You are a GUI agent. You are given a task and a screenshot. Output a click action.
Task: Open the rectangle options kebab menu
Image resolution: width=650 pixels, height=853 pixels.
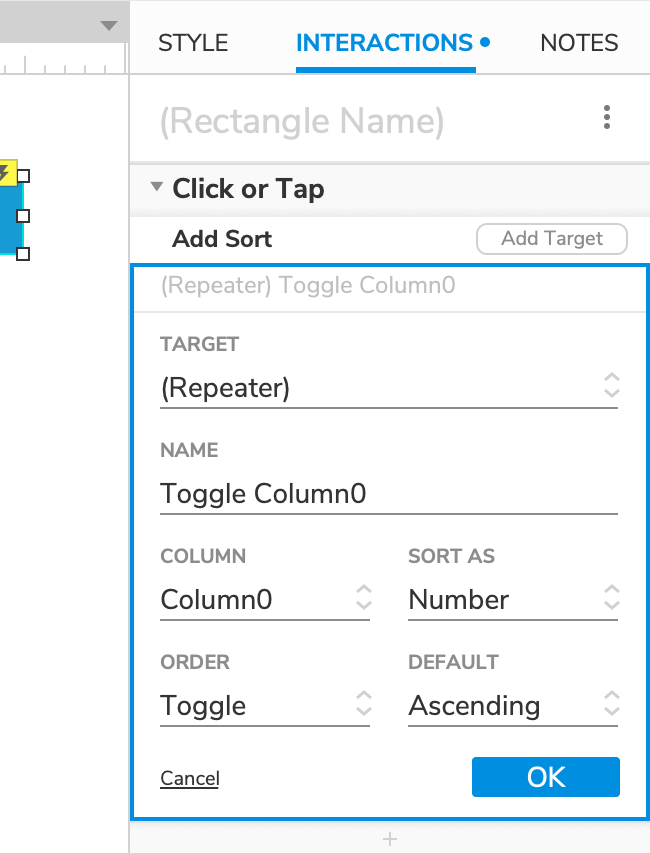point(607,117)
